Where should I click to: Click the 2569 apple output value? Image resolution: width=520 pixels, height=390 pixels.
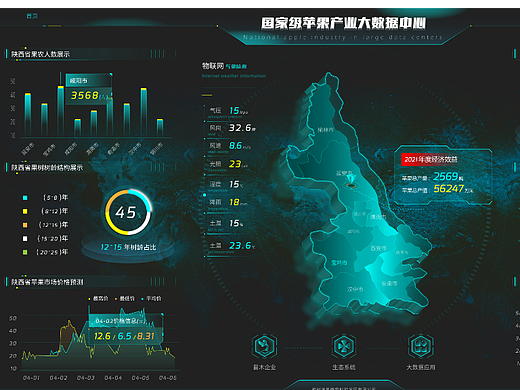(x=446, y=176)
